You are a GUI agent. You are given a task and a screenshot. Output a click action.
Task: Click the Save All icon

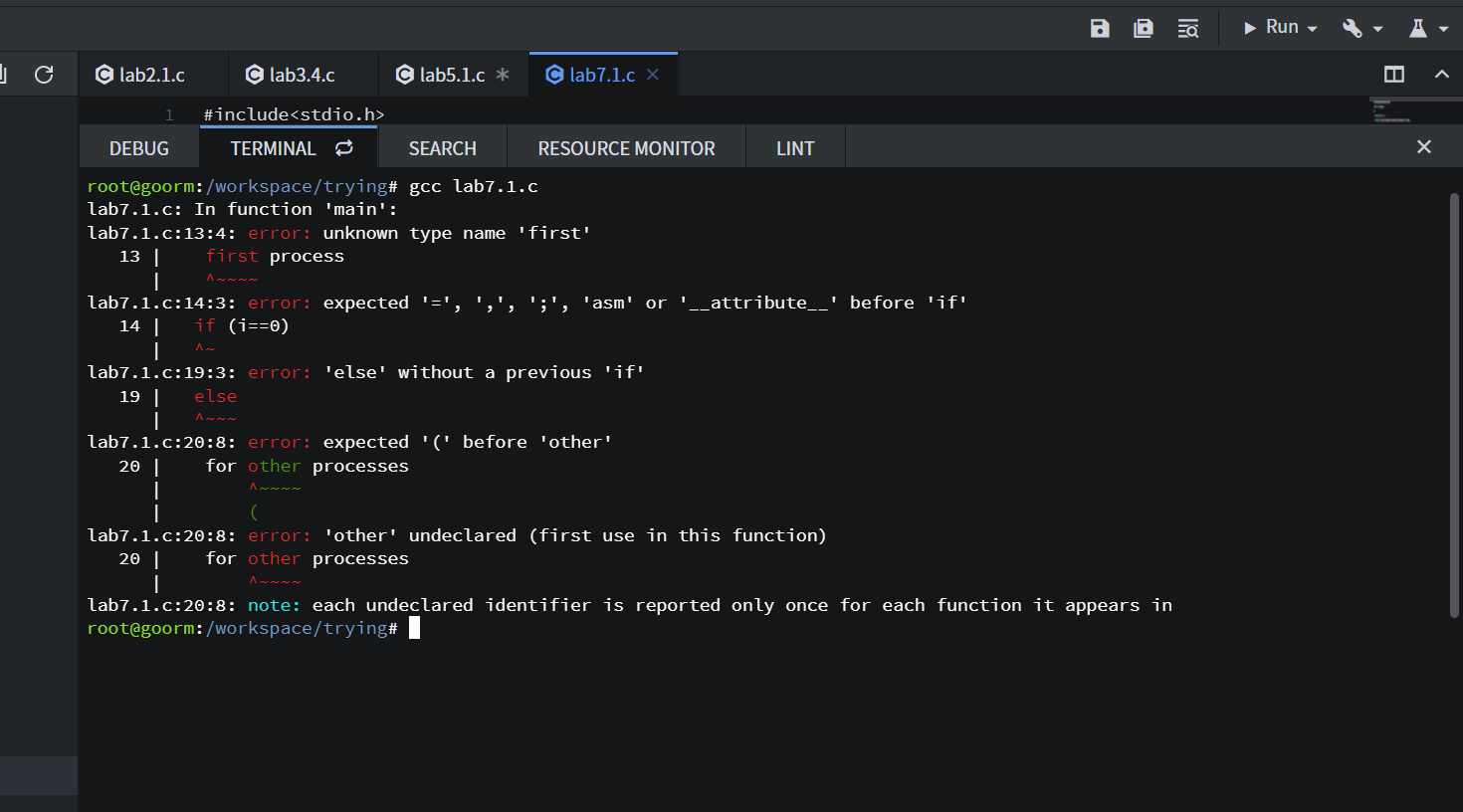[1143, 28]
